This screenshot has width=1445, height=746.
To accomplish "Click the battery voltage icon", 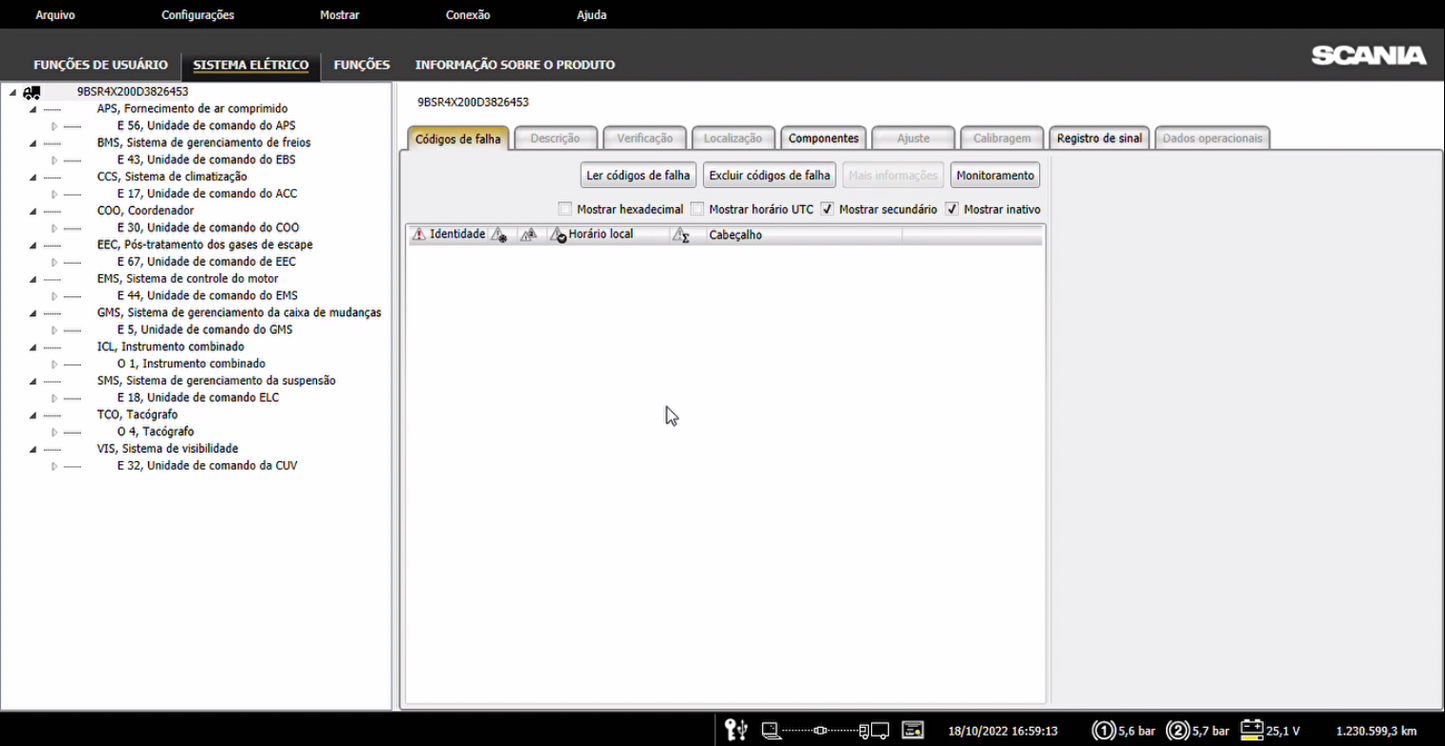I will tap(1252, 730).
